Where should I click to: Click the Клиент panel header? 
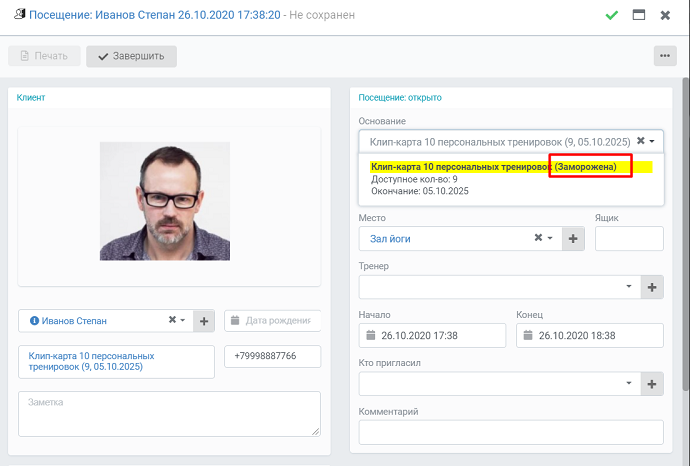[31, 98]
